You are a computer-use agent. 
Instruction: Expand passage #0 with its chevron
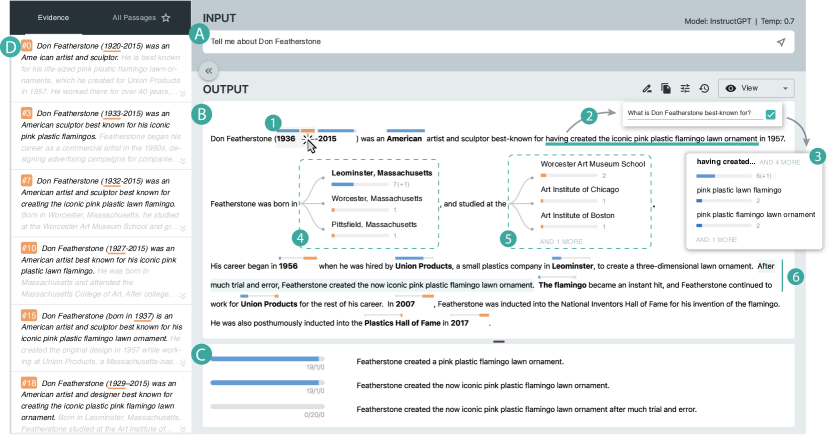[183, 93]
